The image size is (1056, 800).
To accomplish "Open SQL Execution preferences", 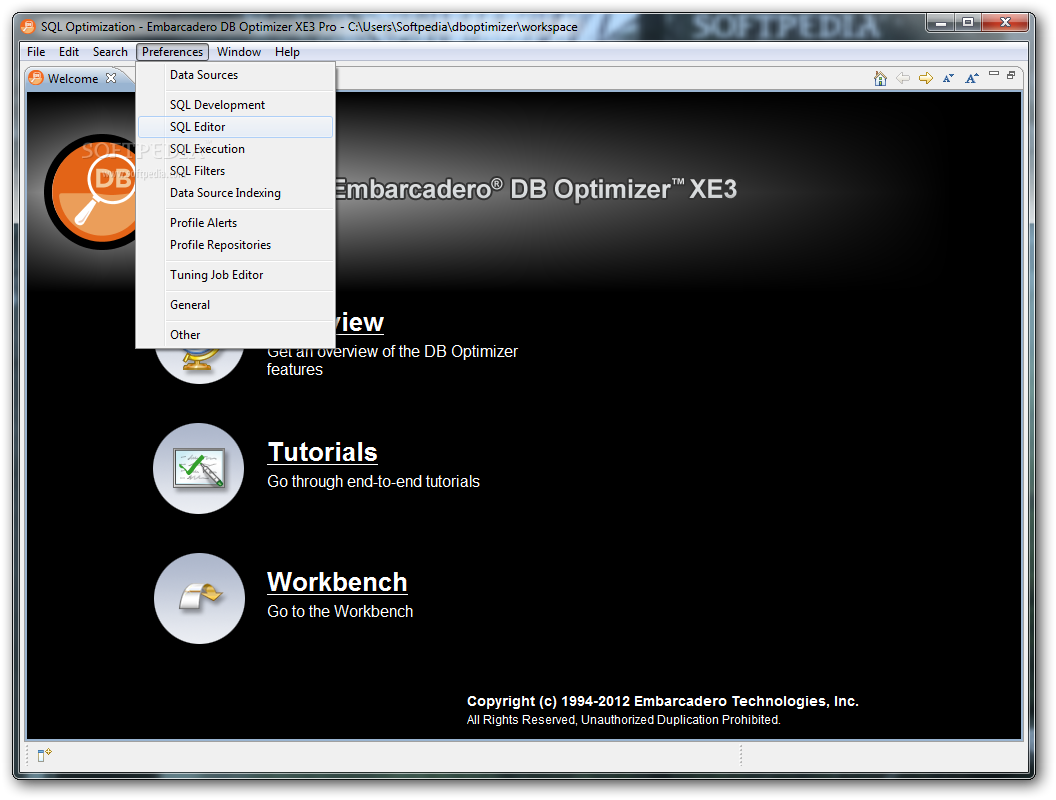I will pos(236,149).
